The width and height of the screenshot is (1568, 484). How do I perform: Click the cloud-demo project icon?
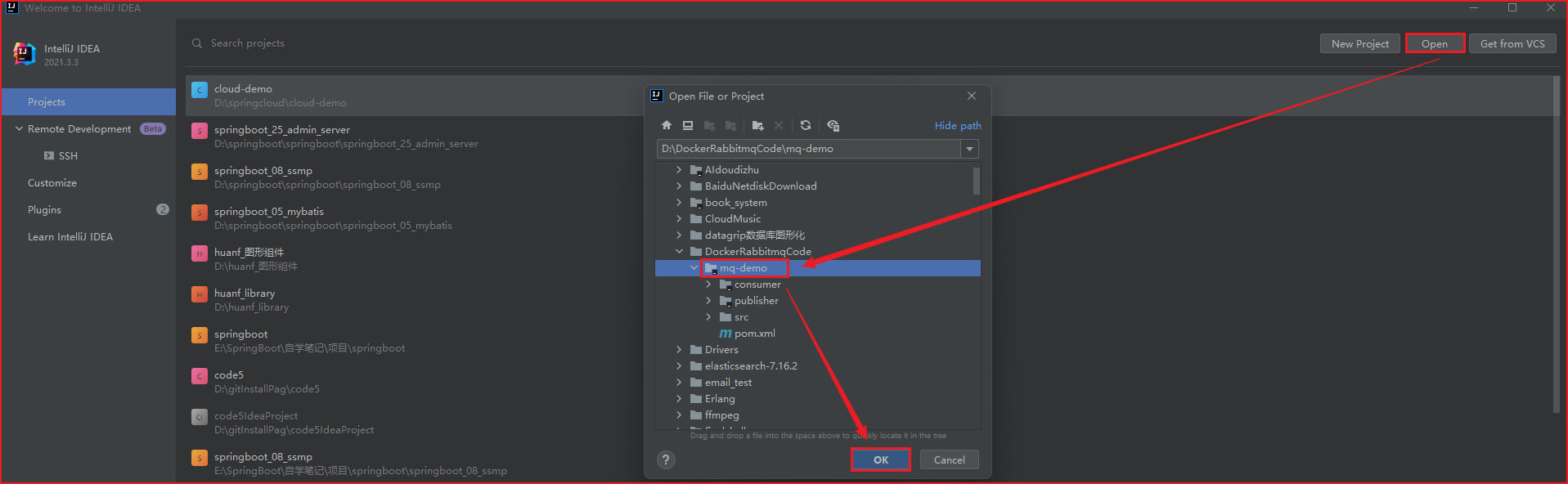[200, 90]
